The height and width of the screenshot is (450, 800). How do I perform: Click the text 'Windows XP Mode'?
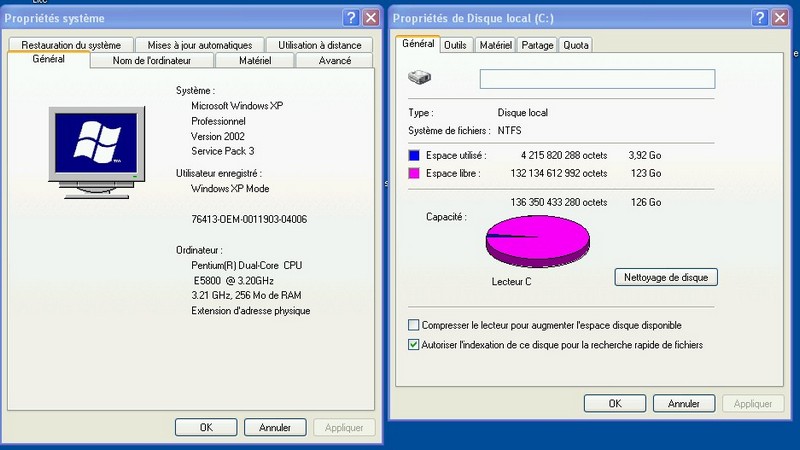[230, 188]
